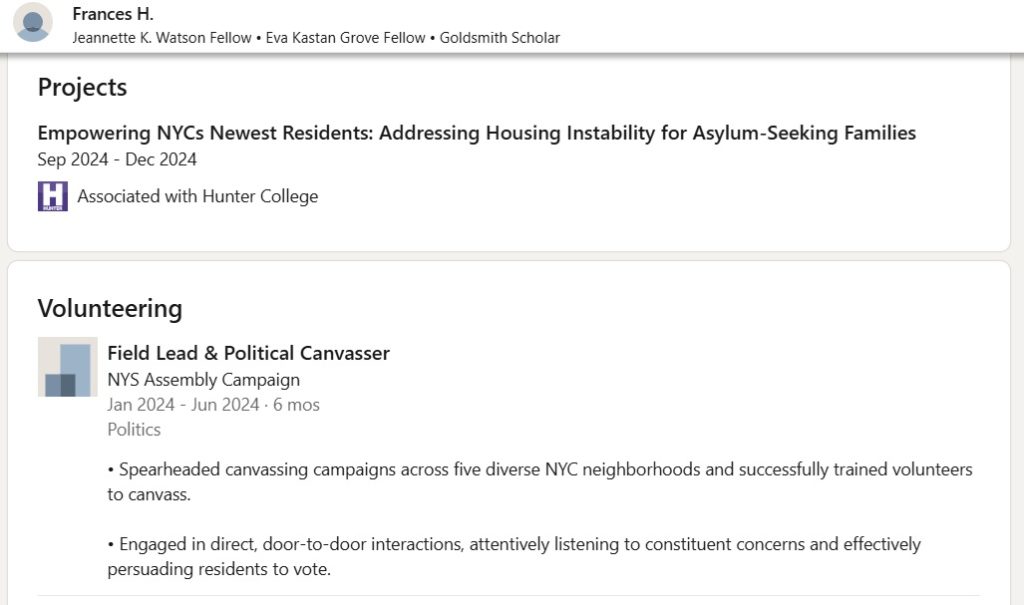This screenshot has height=605, width=1024.
Task: Click the Spearheaded canvassing campaigns bullet paragraph
Action: tap(540, 481)
